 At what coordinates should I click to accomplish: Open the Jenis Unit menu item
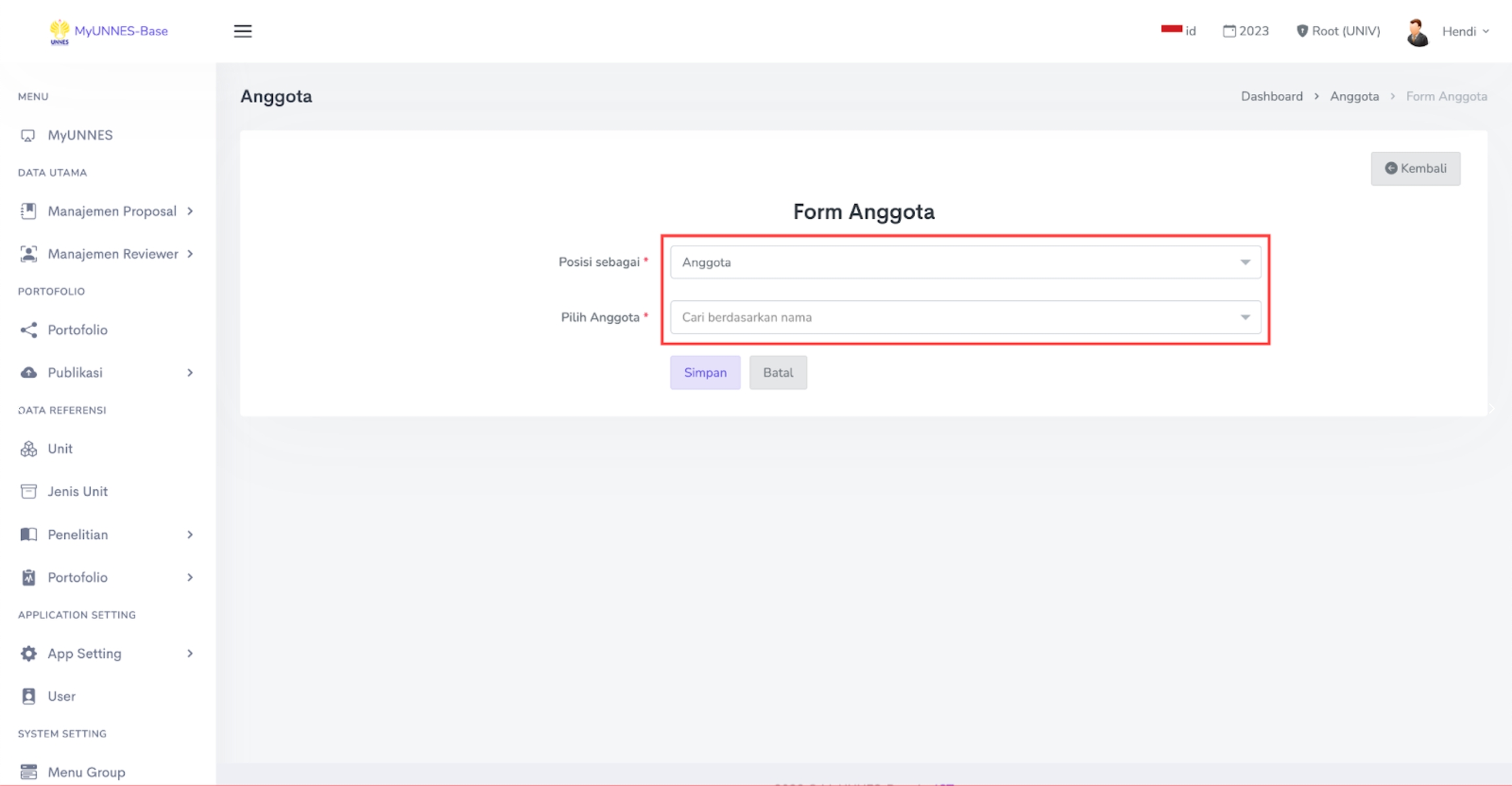pos(77,492)
